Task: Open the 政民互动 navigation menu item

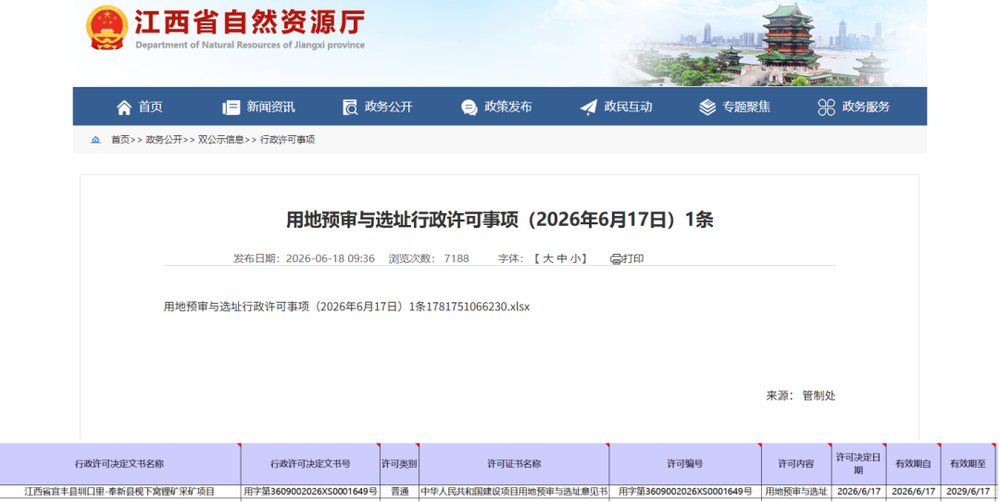Action: pos(628,107)
